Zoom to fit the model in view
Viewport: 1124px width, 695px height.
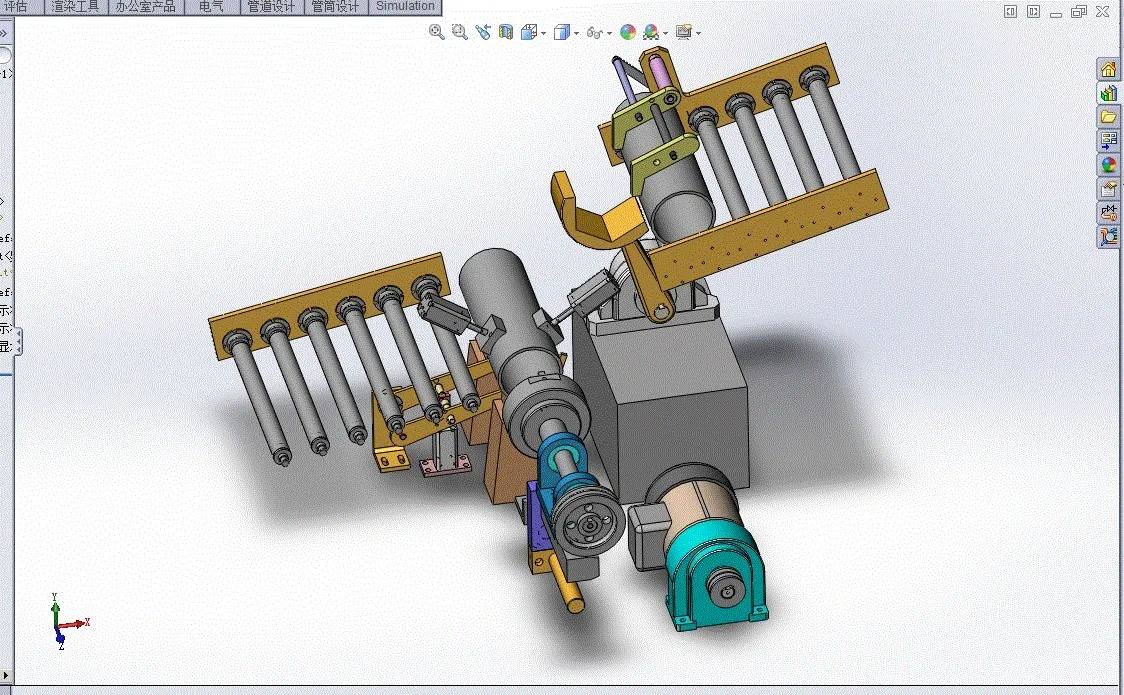tap(436, 32)
